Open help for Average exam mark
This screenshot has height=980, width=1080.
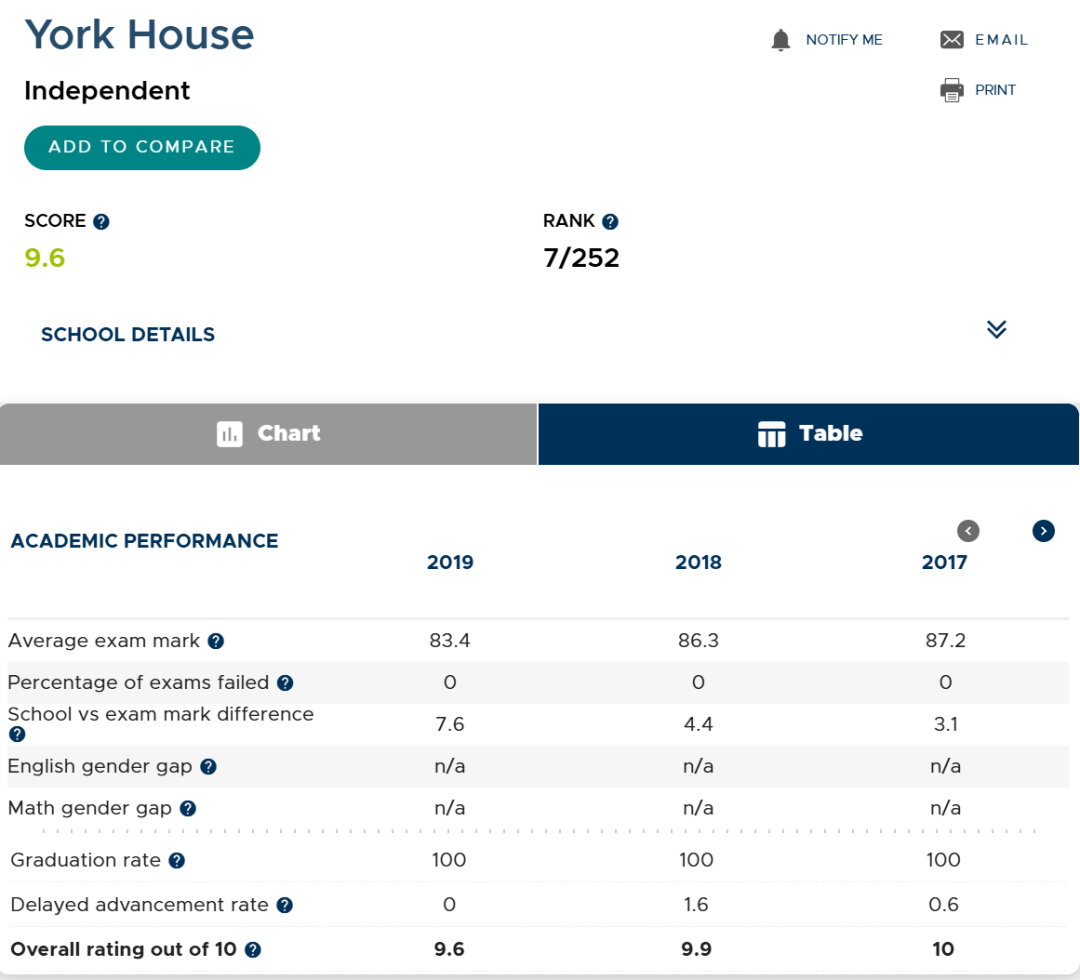pos(216,641)
